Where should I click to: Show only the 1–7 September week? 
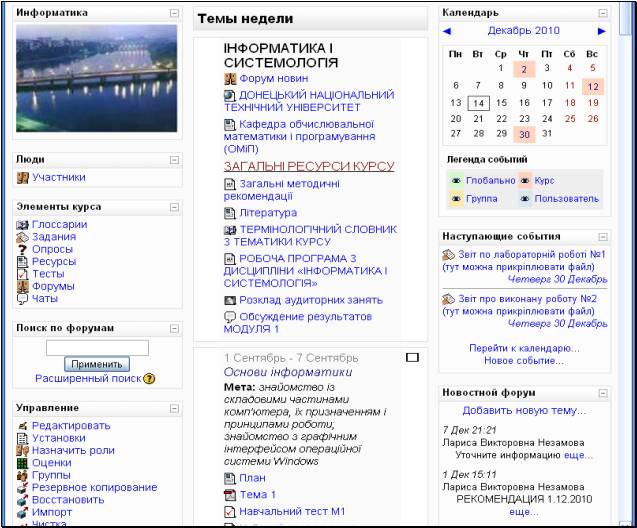click(x=412, y=357)
